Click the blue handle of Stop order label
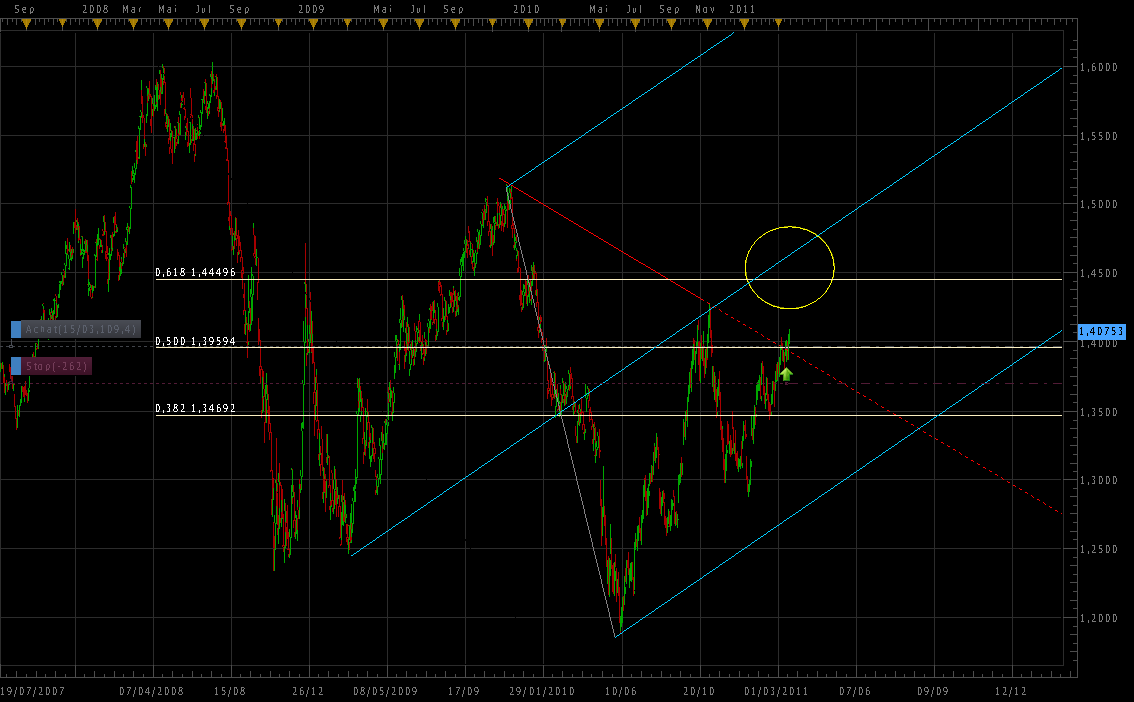Viewport: 1134px width, 702px height. 16,366
